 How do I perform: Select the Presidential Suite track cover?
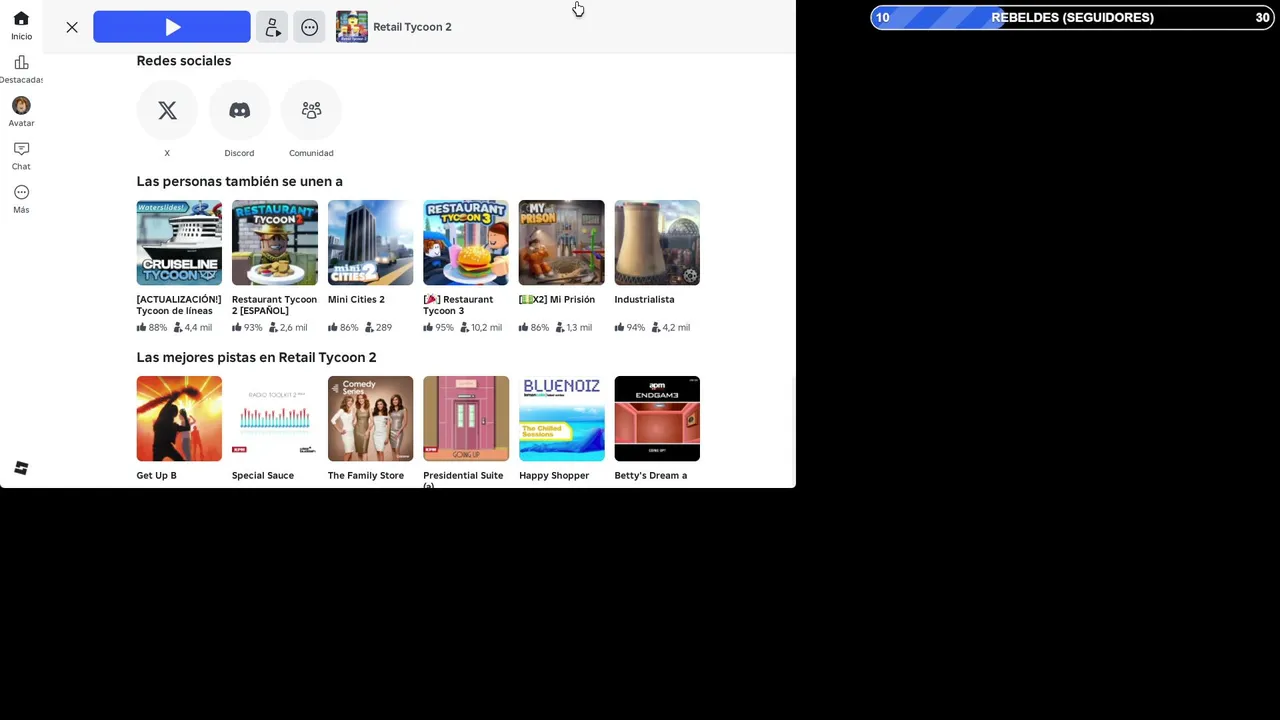click(x=466, y=419)
